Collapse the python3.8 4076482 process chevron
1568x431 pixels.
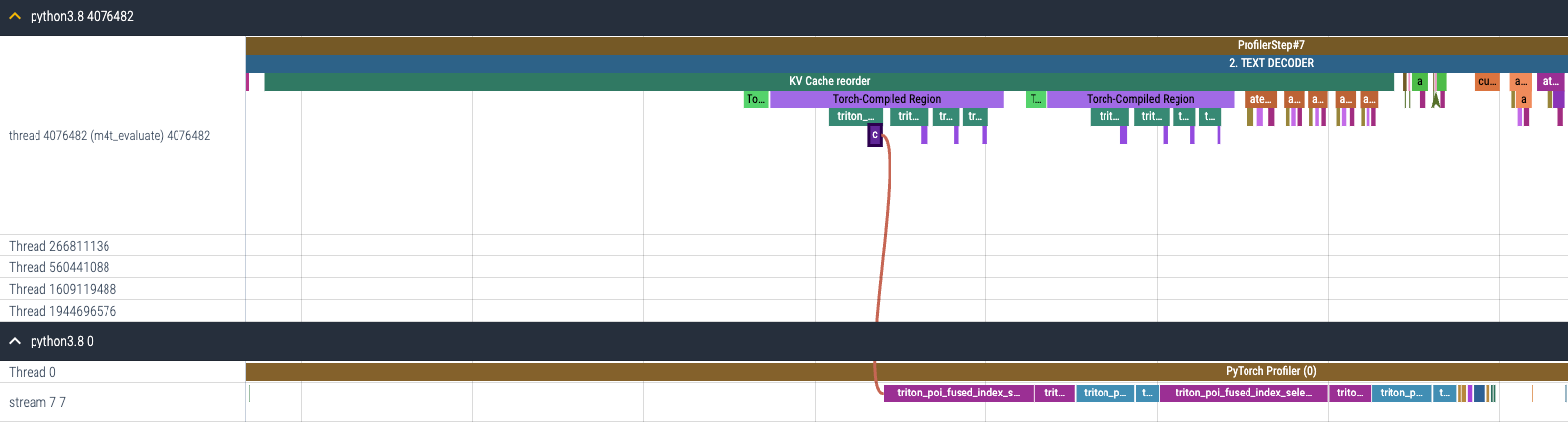click(14, 17)
